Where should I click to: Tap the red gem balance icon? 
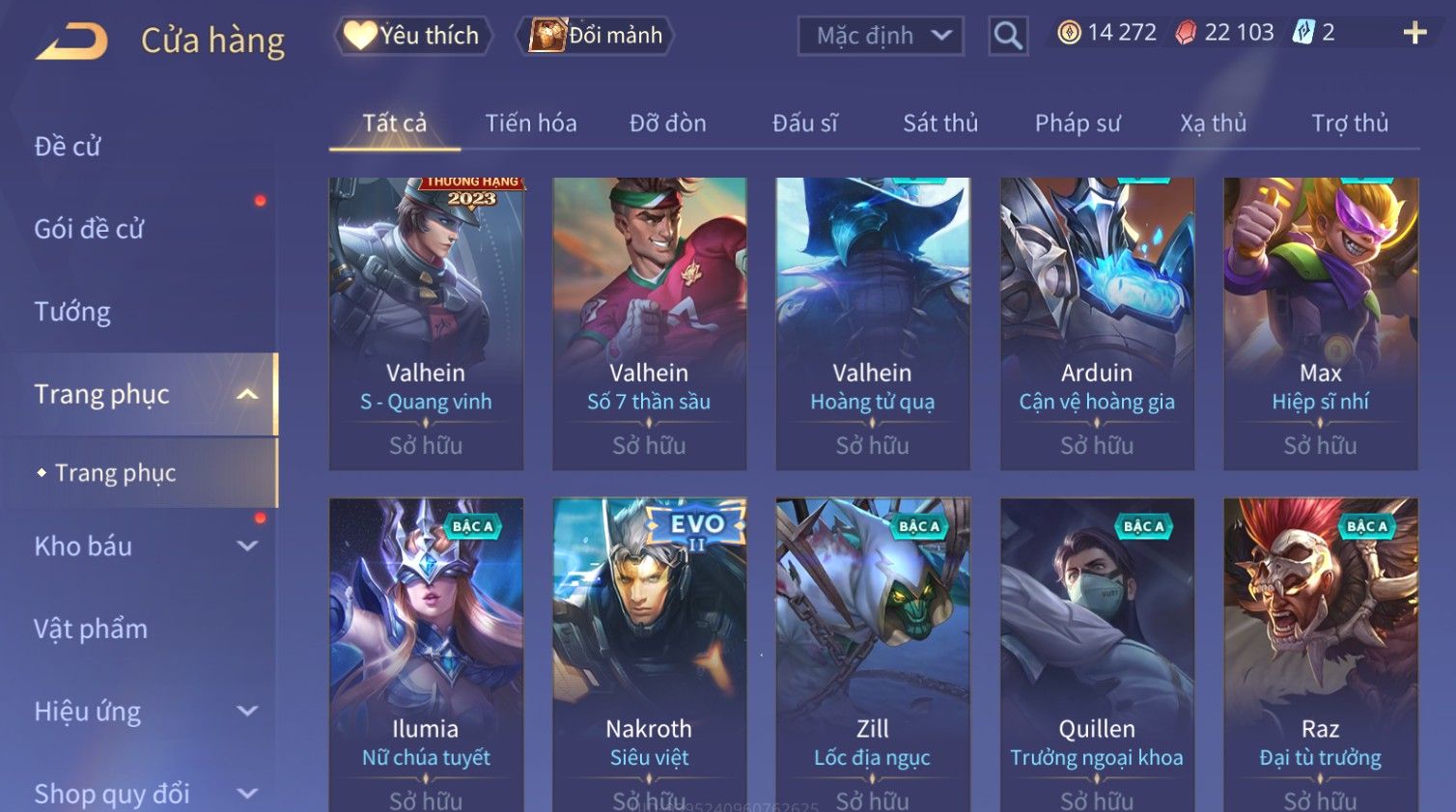(1186, 33)
